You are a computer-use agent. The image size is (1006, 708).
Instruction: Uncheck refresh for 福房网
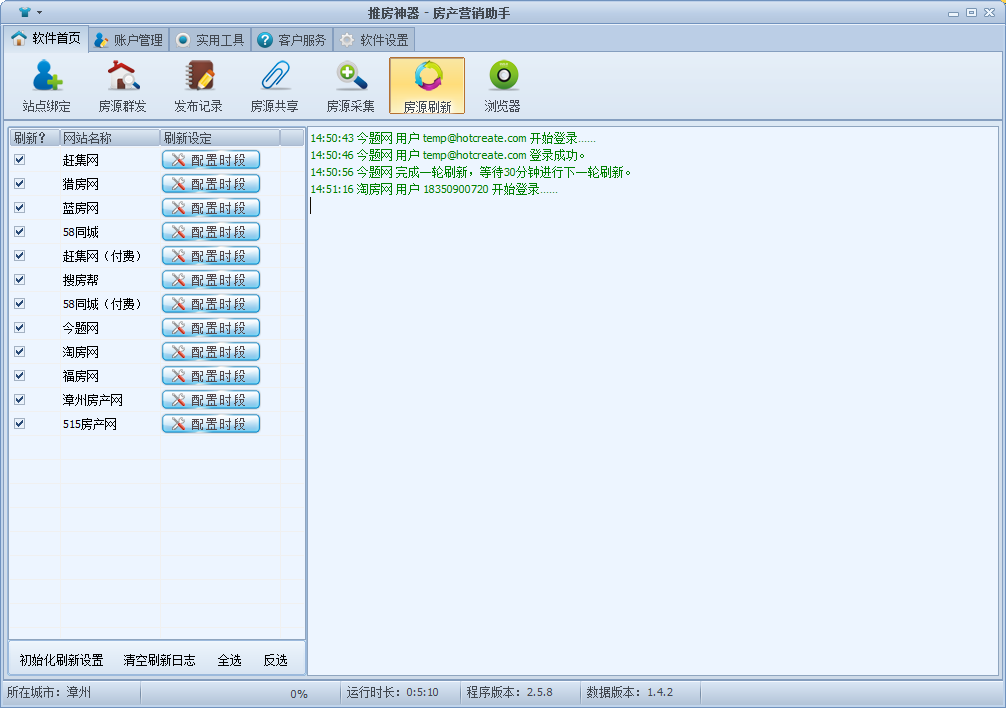pos(20,376)
